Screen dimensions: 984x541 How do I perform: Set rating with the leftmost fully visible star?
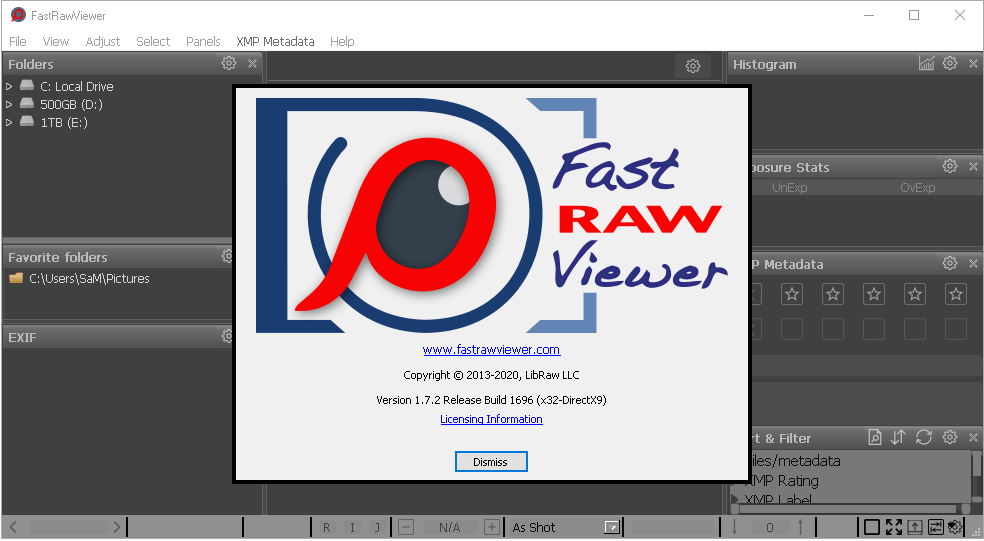pyautogui.click(x=792, y=294)
